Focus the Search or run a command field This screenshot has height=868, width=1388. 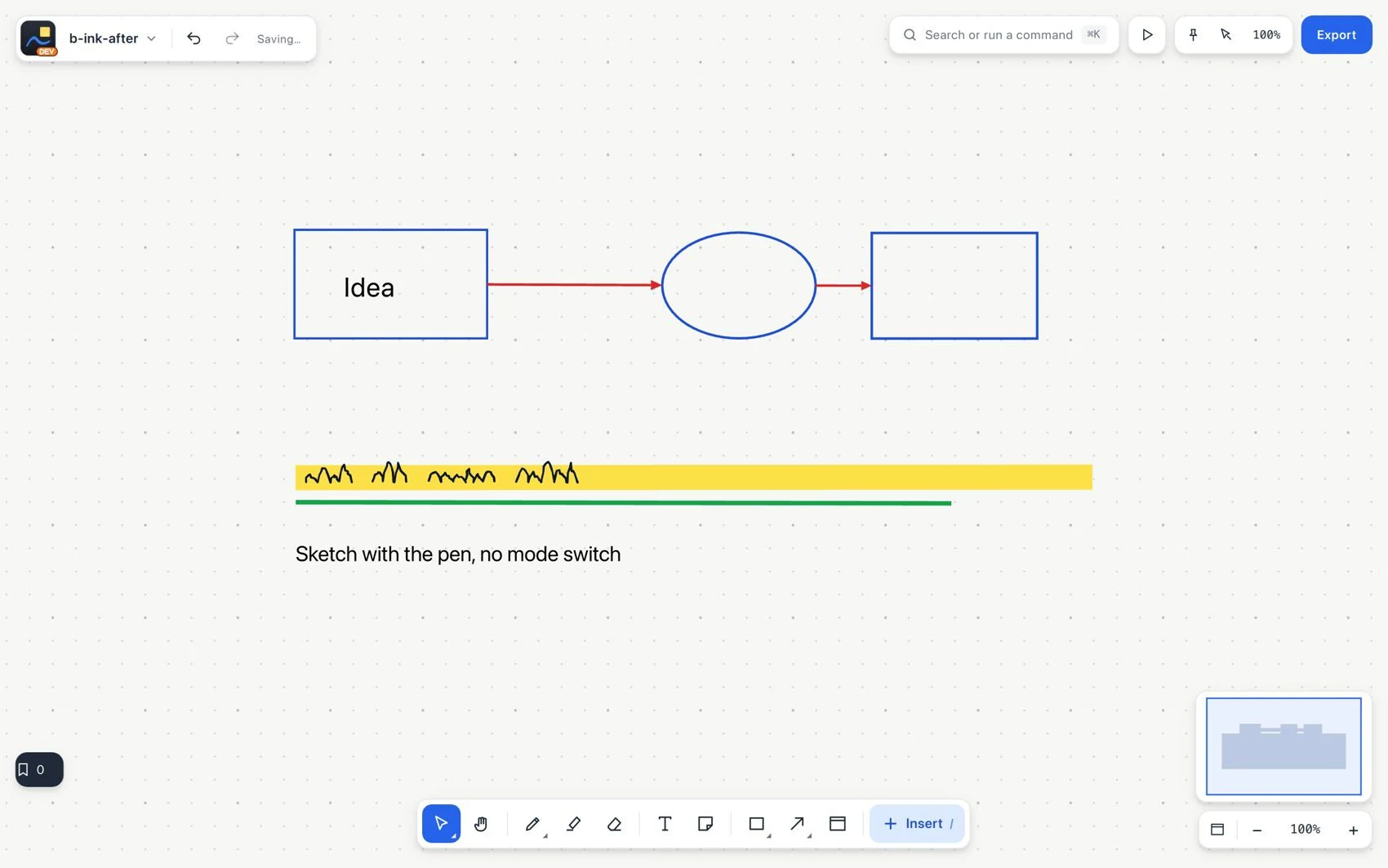coord(1003,34)
